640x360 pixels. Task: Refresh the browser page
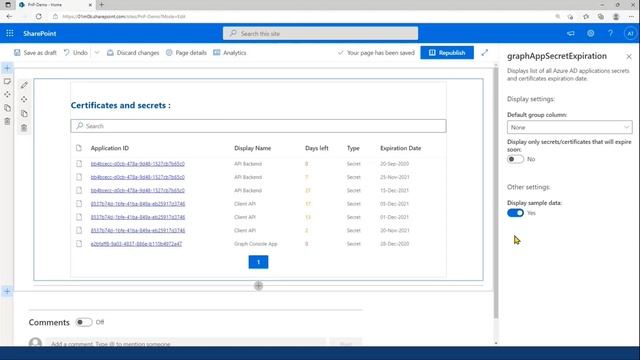click(x=38, y=16)
